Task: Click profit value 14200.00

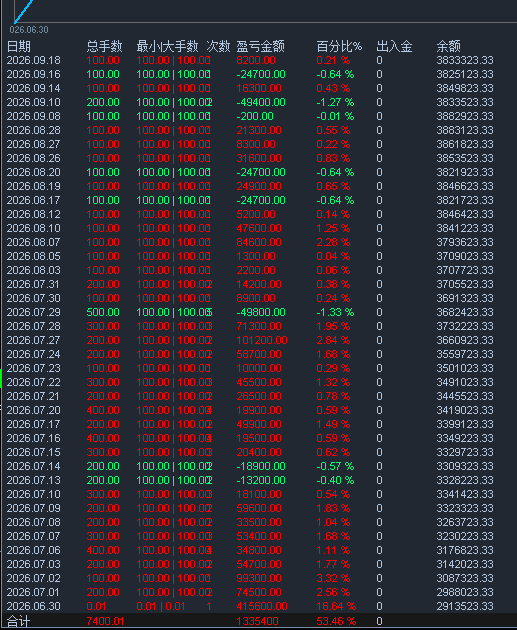Action: [259, 284]
